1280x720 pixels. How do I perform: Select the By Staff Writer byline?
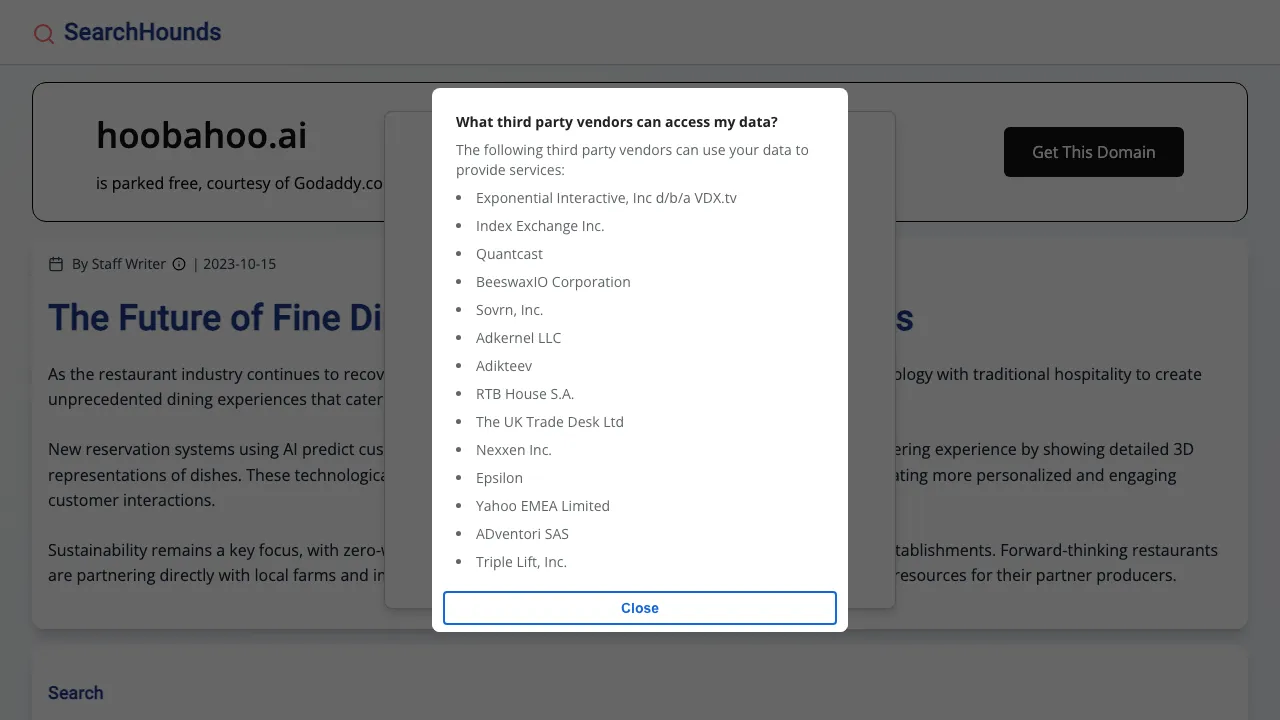119,264
